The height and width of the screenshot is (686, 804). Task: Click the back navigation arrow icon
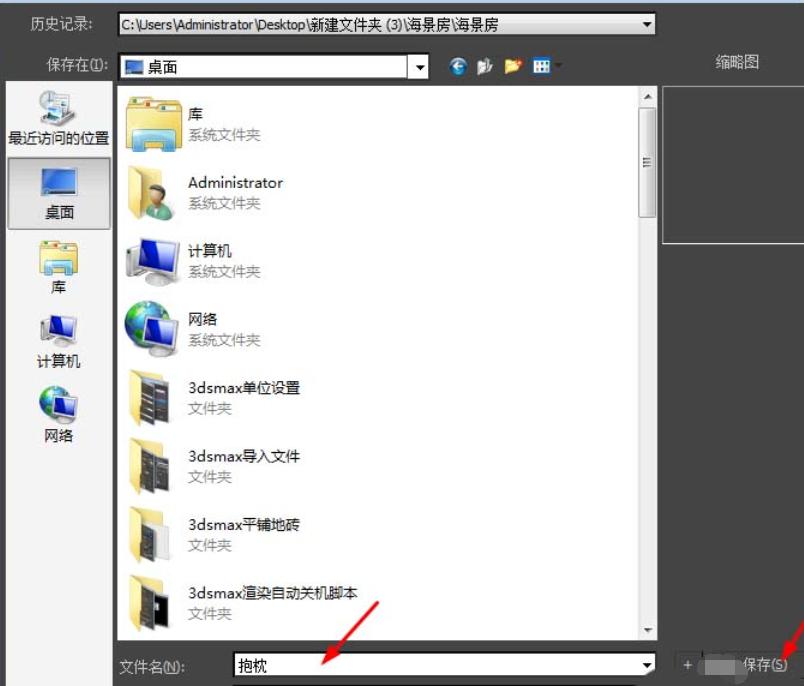458,66
